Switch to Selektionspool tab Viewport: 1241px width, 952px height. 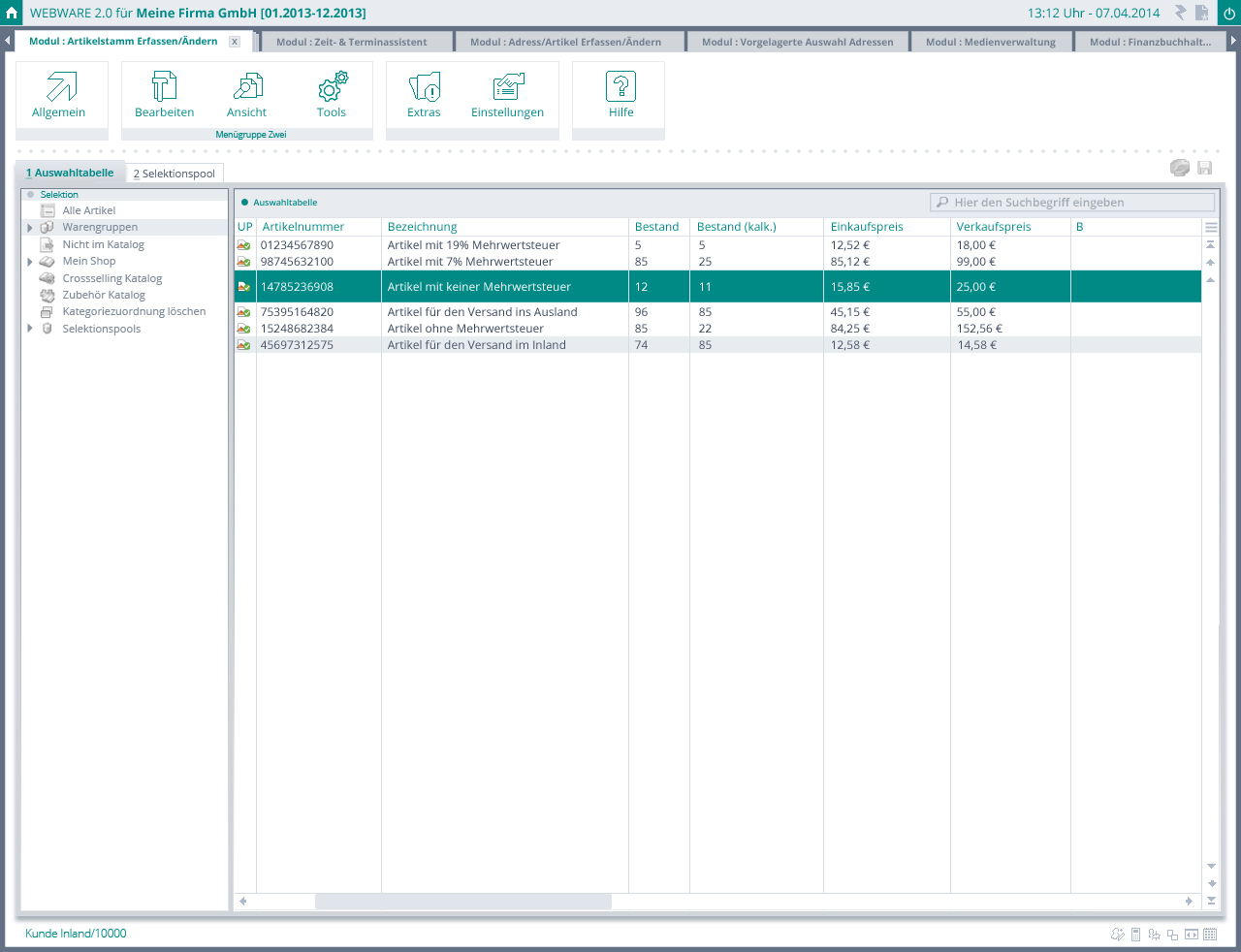tap(175, 174)
